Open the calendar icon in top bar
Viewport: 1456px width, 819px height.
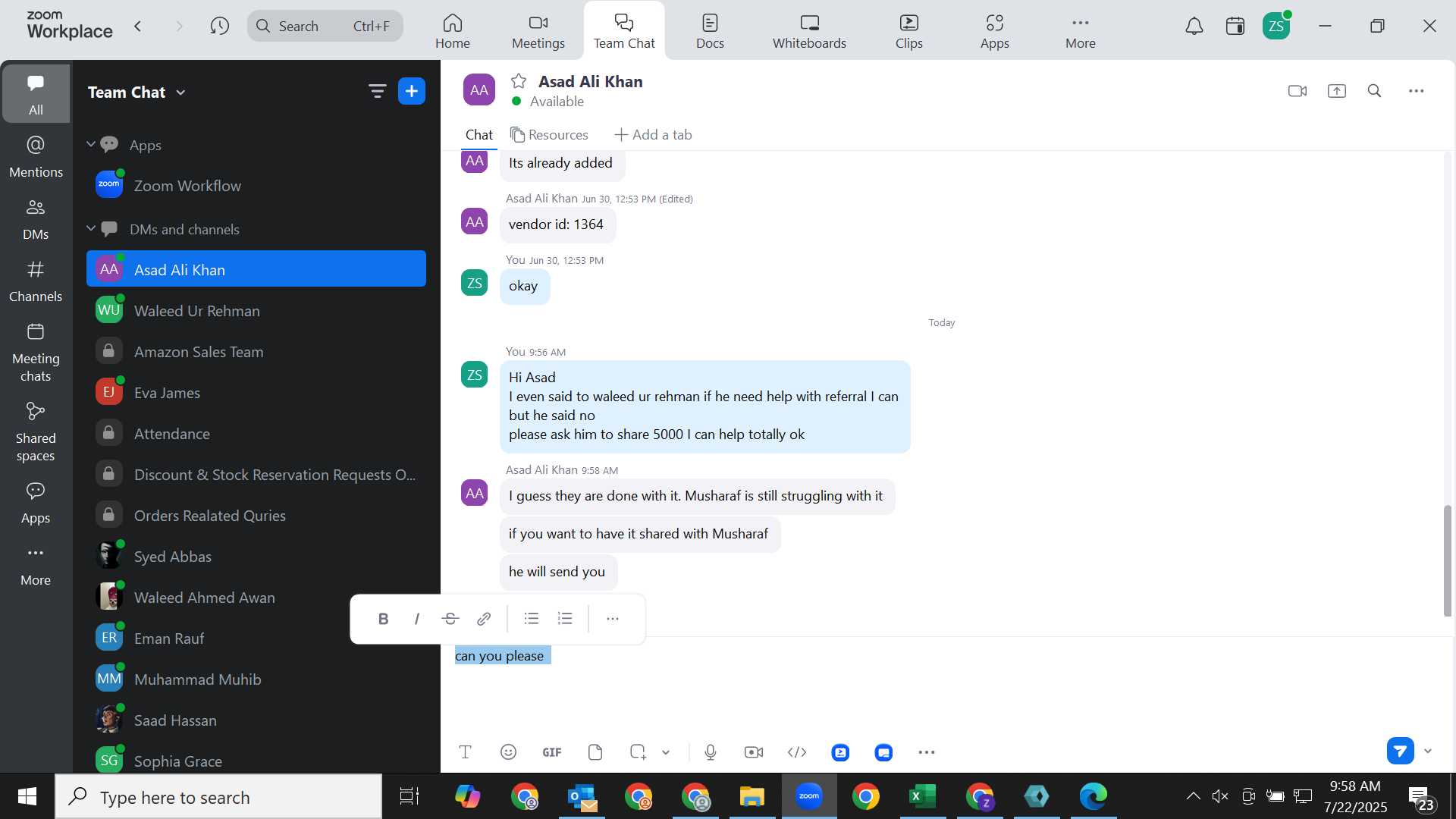point(1235,27)
